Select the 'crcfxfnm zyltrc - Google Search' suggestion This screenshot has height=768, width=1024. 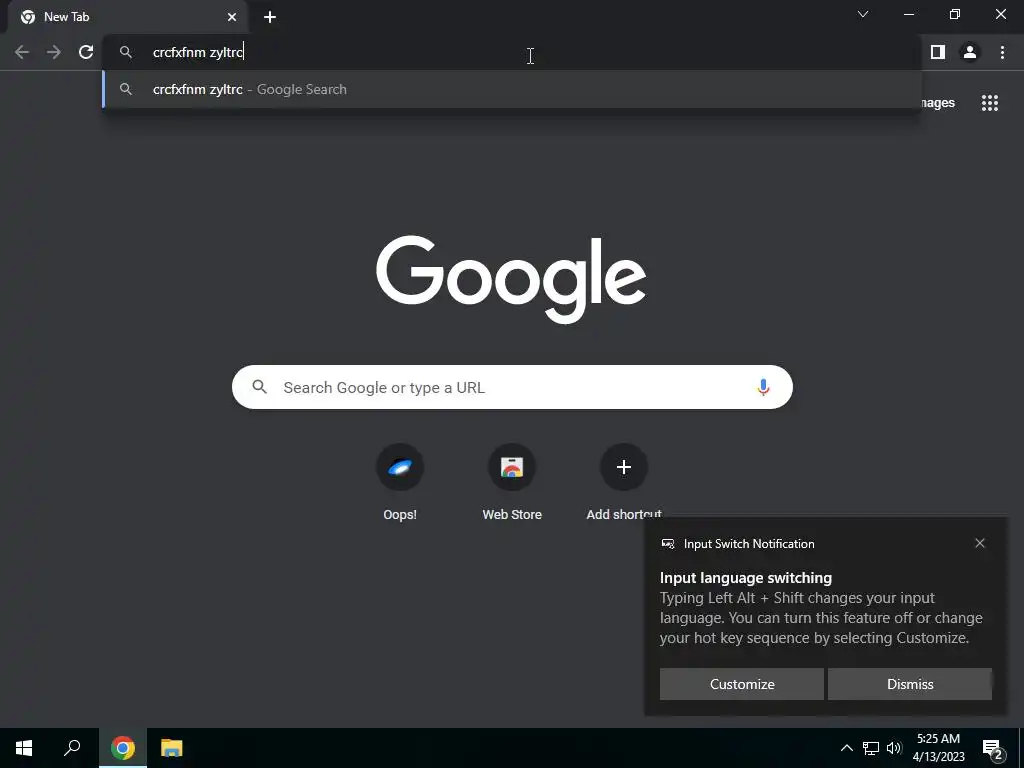pos(512,89)
